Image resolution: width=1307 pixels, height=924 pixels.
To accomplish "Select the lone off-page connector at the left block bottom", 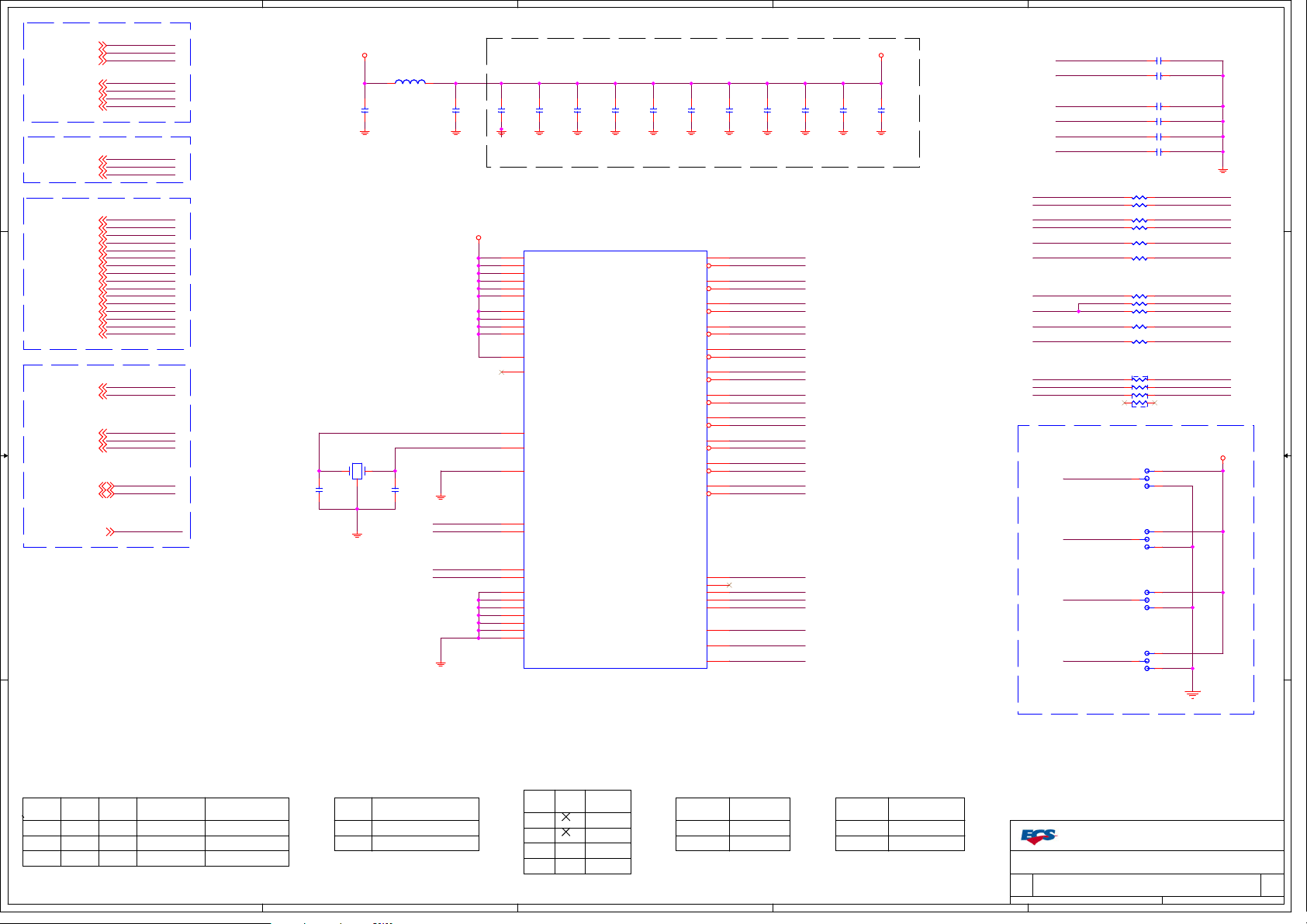I will (110, 531).
